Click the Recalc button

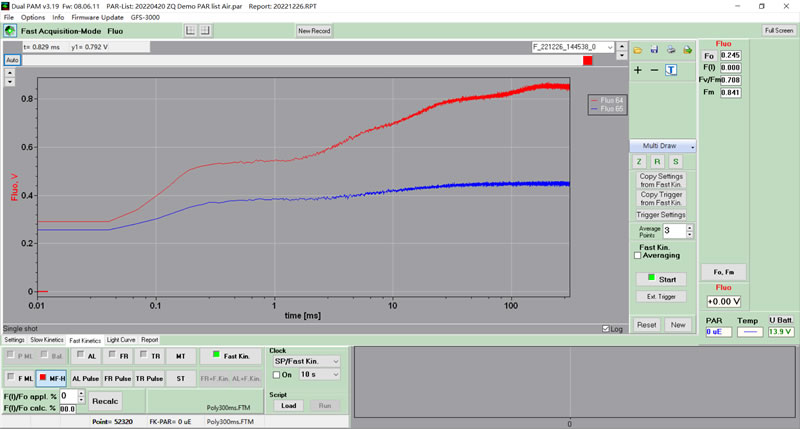pos(105,401)
